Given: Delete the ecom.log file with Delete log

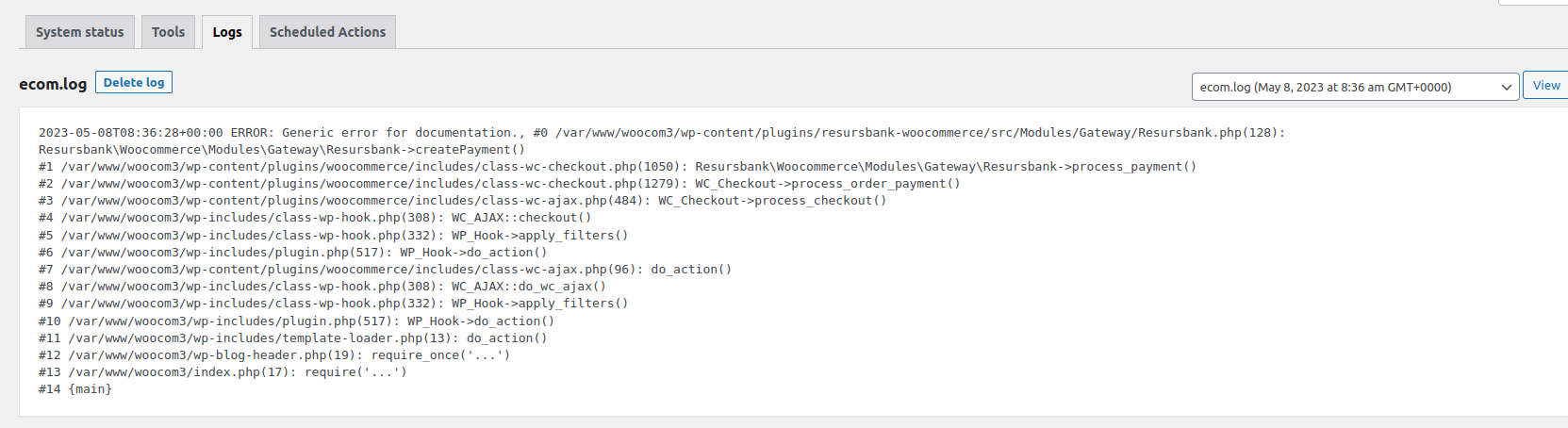Looking at the screenshot, I should coord(134,83).
